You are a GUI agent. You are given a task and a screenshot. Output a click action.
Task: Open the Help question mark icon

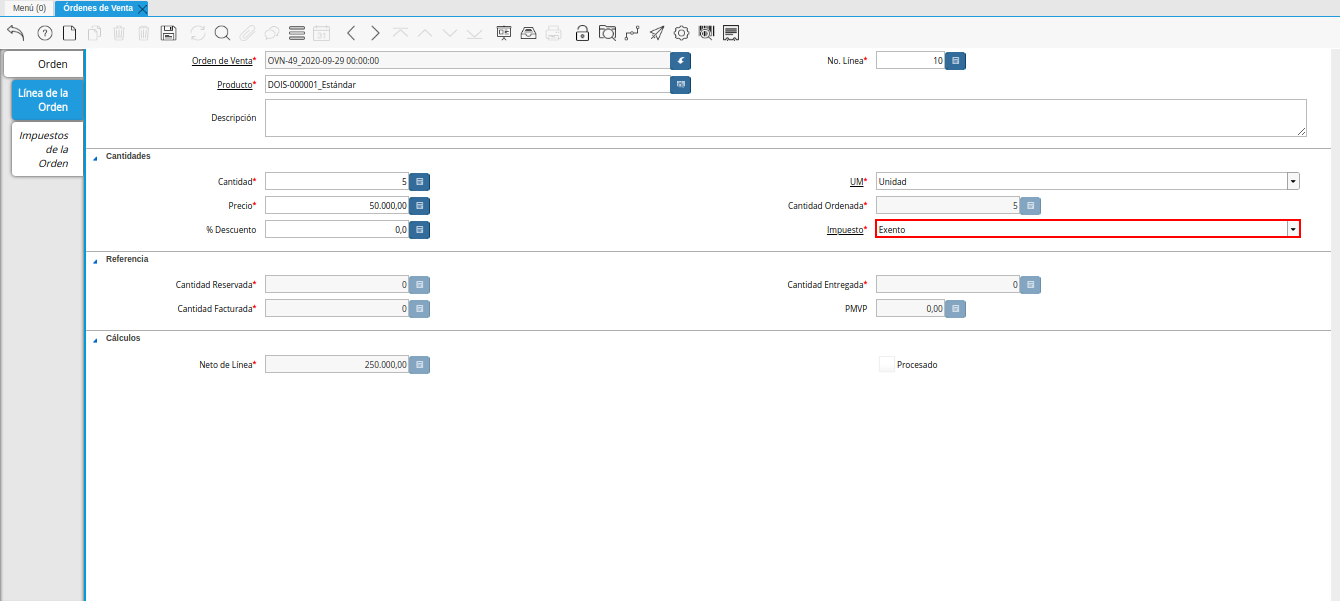45,33
